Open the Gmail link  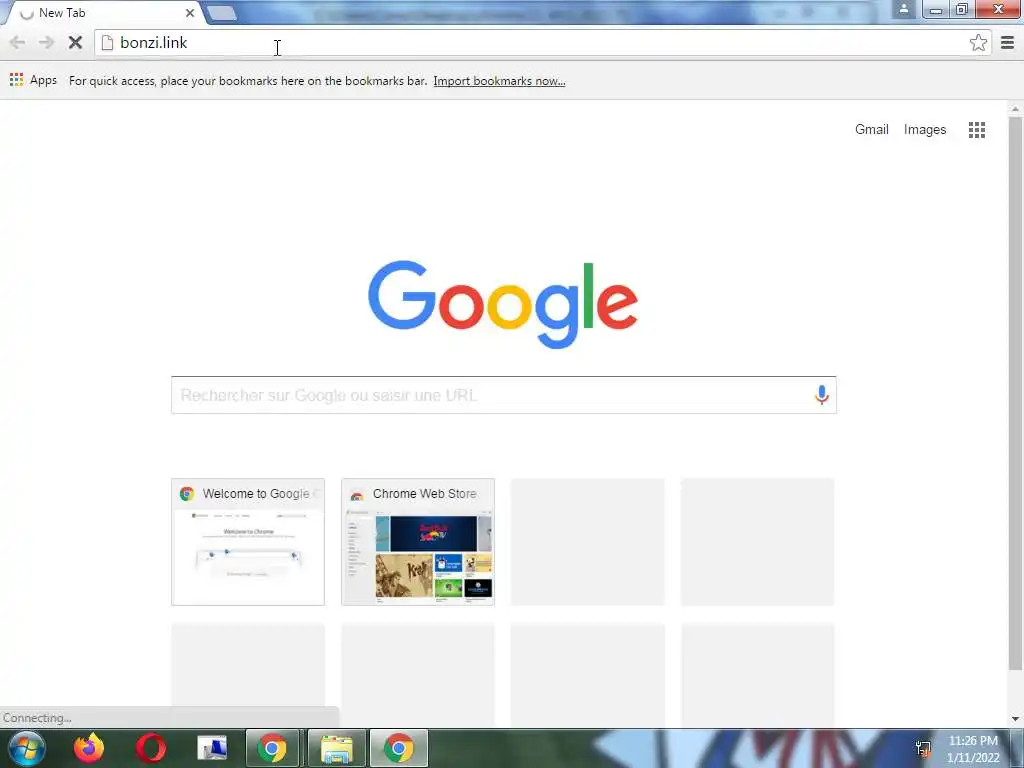pos(871,129)
